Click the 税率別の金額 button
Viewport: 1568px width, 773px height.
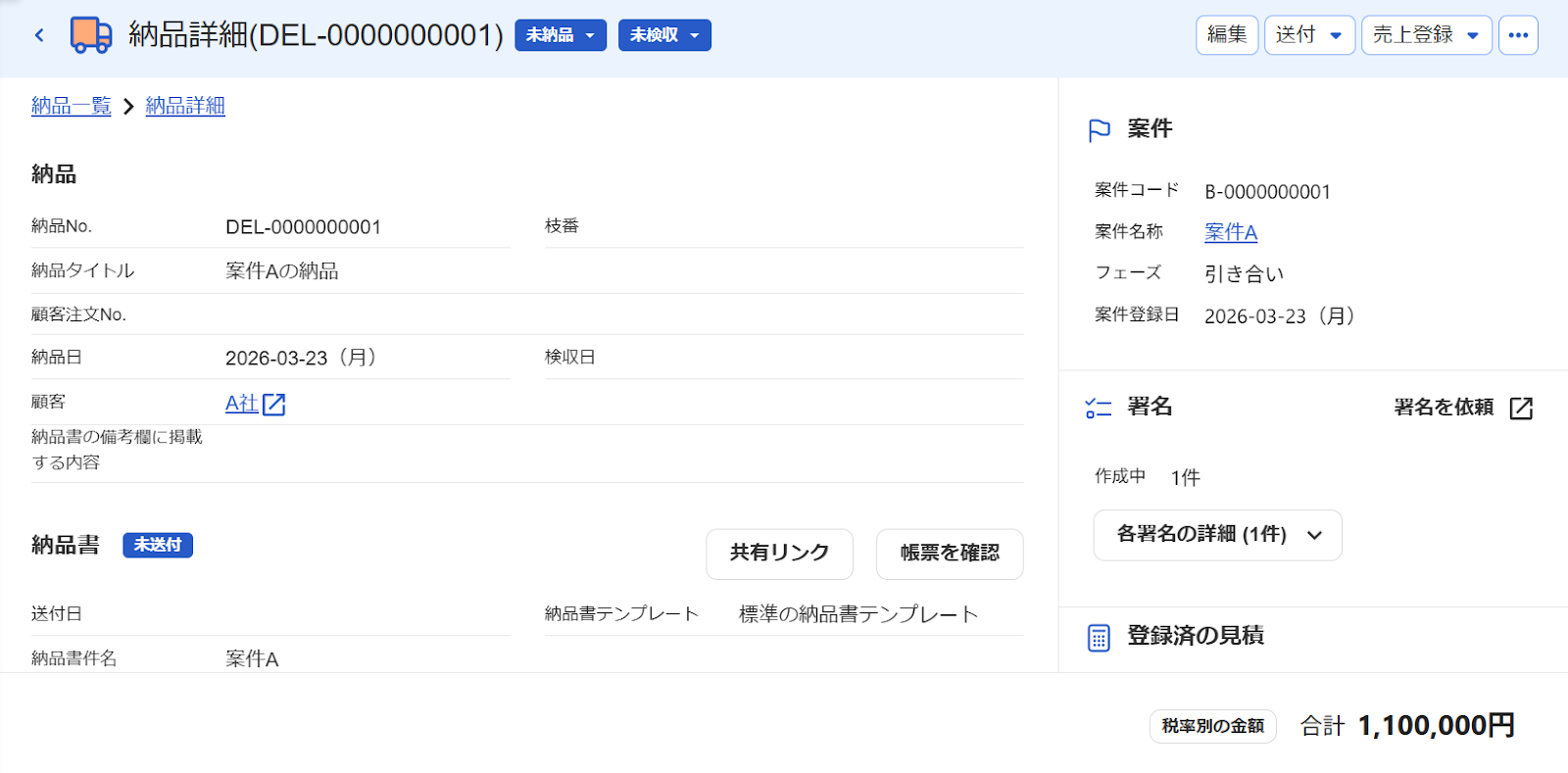[x=1213, y=726]
